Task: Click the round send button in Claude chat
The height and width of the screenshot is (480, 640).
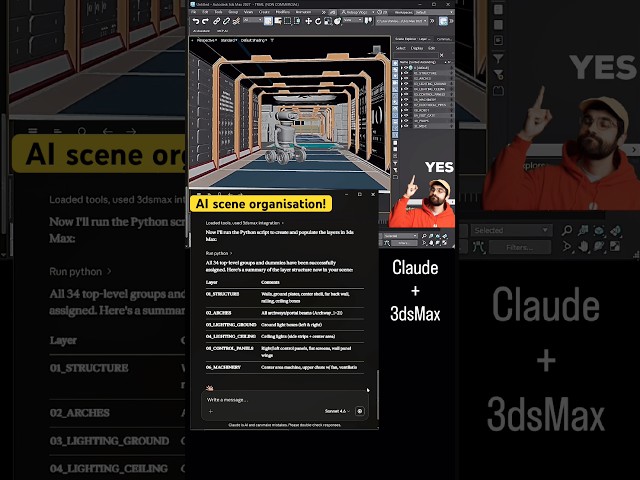Action: click(360, 411)
